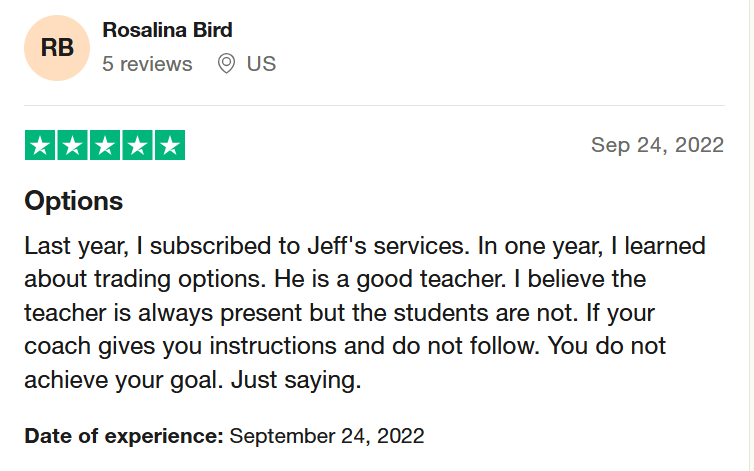Select the fifth green rating star
Screen dimensions: 754x471
pyautogui.click(x=170, y=145)
